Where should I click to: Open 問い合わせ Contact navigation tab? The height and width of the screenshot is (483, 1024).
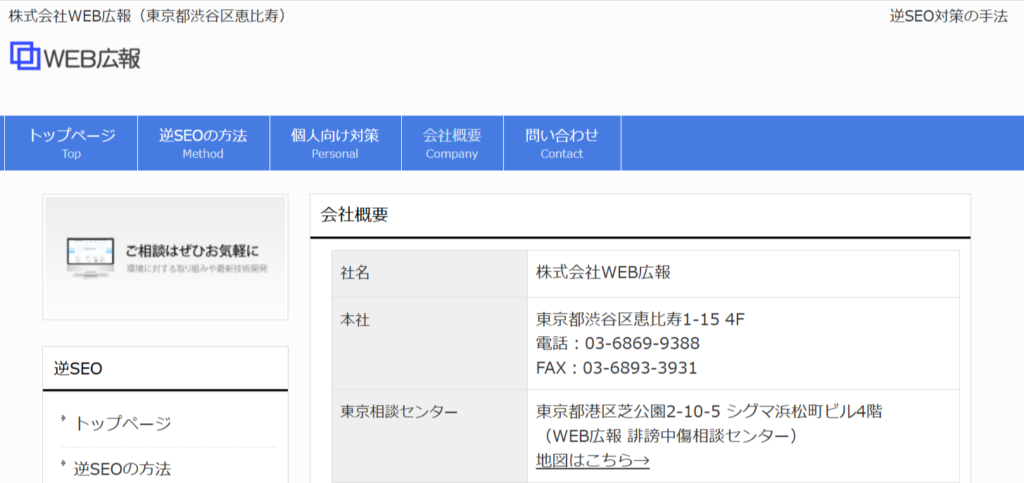(x=562, y=144)
